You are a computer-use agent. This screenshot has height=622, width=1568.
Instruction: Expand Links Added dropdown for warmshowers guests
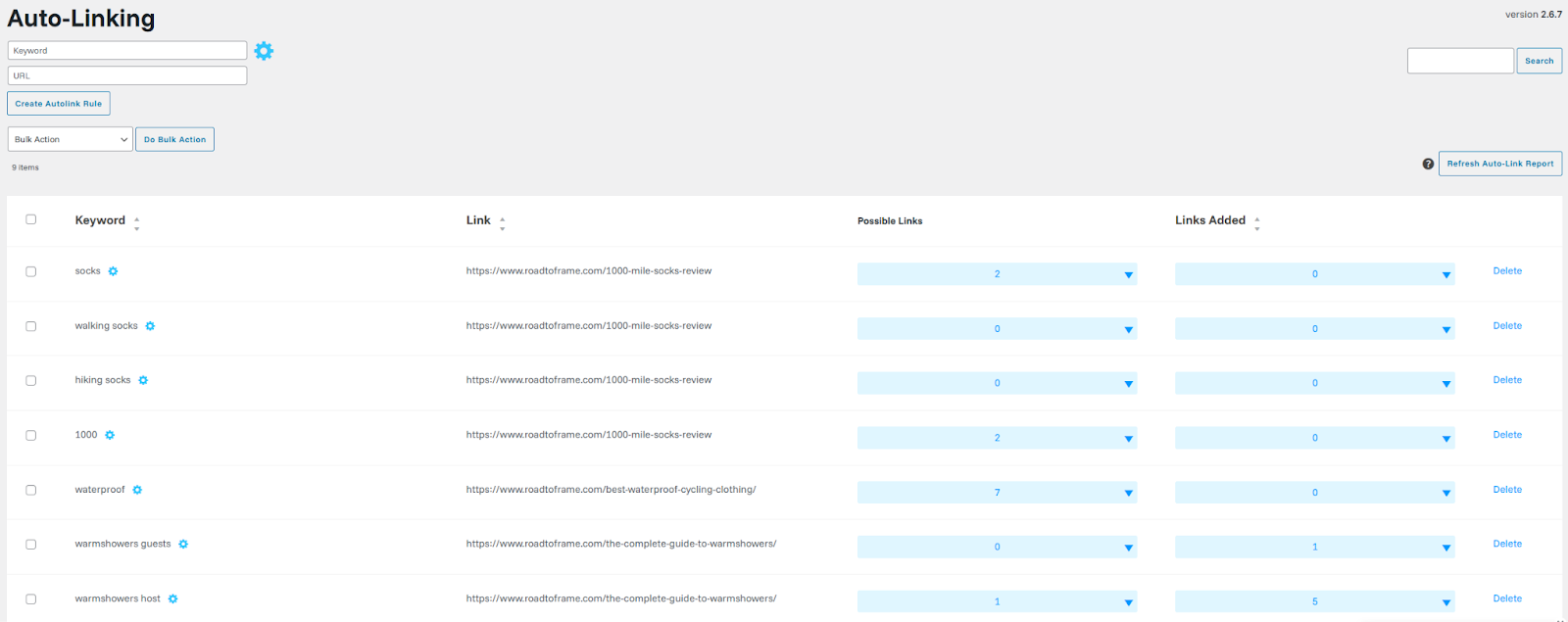point(1315,547)
